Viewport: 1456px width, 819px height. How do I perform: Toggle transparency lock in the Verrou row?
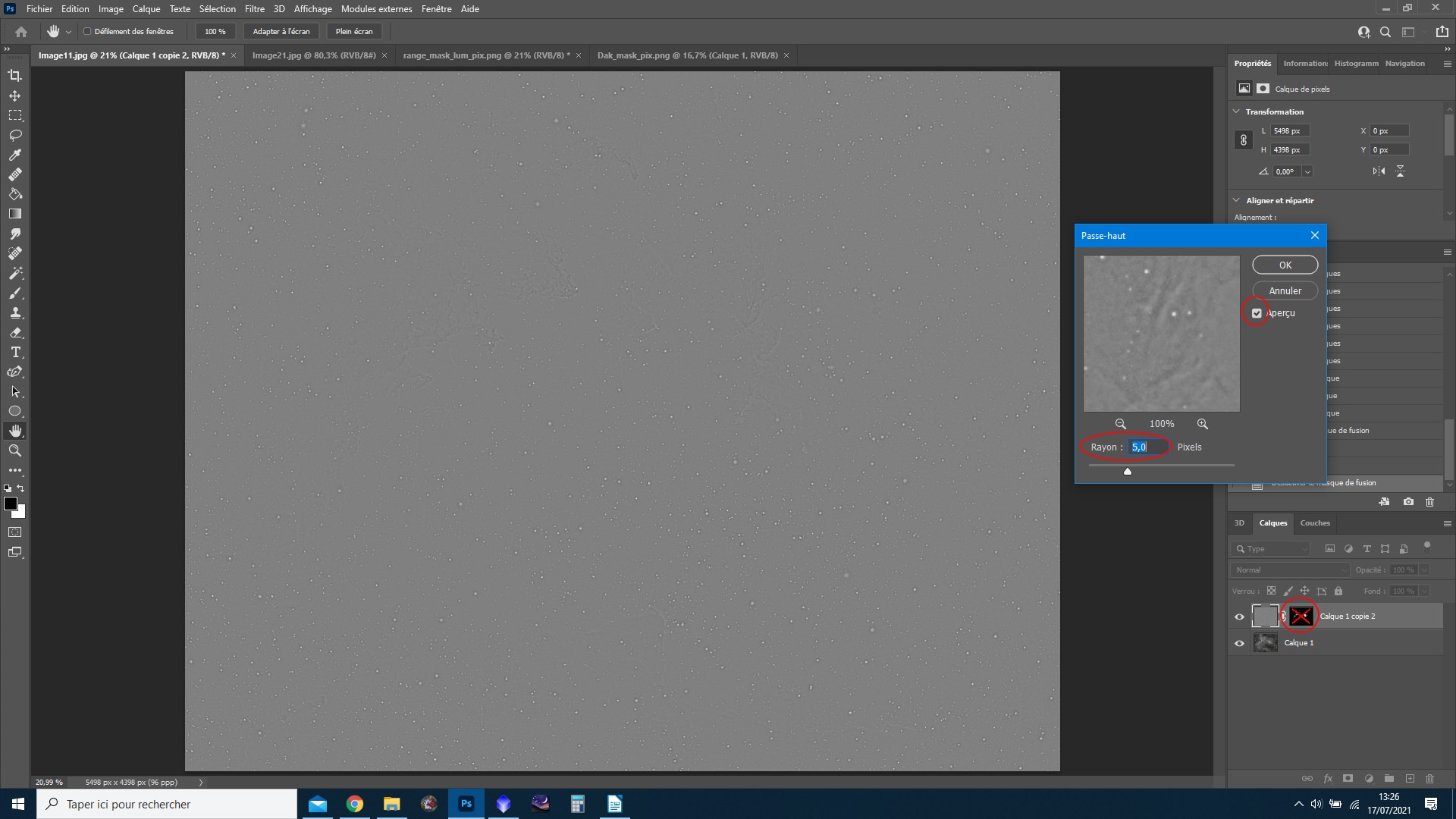pos(1271,591)
